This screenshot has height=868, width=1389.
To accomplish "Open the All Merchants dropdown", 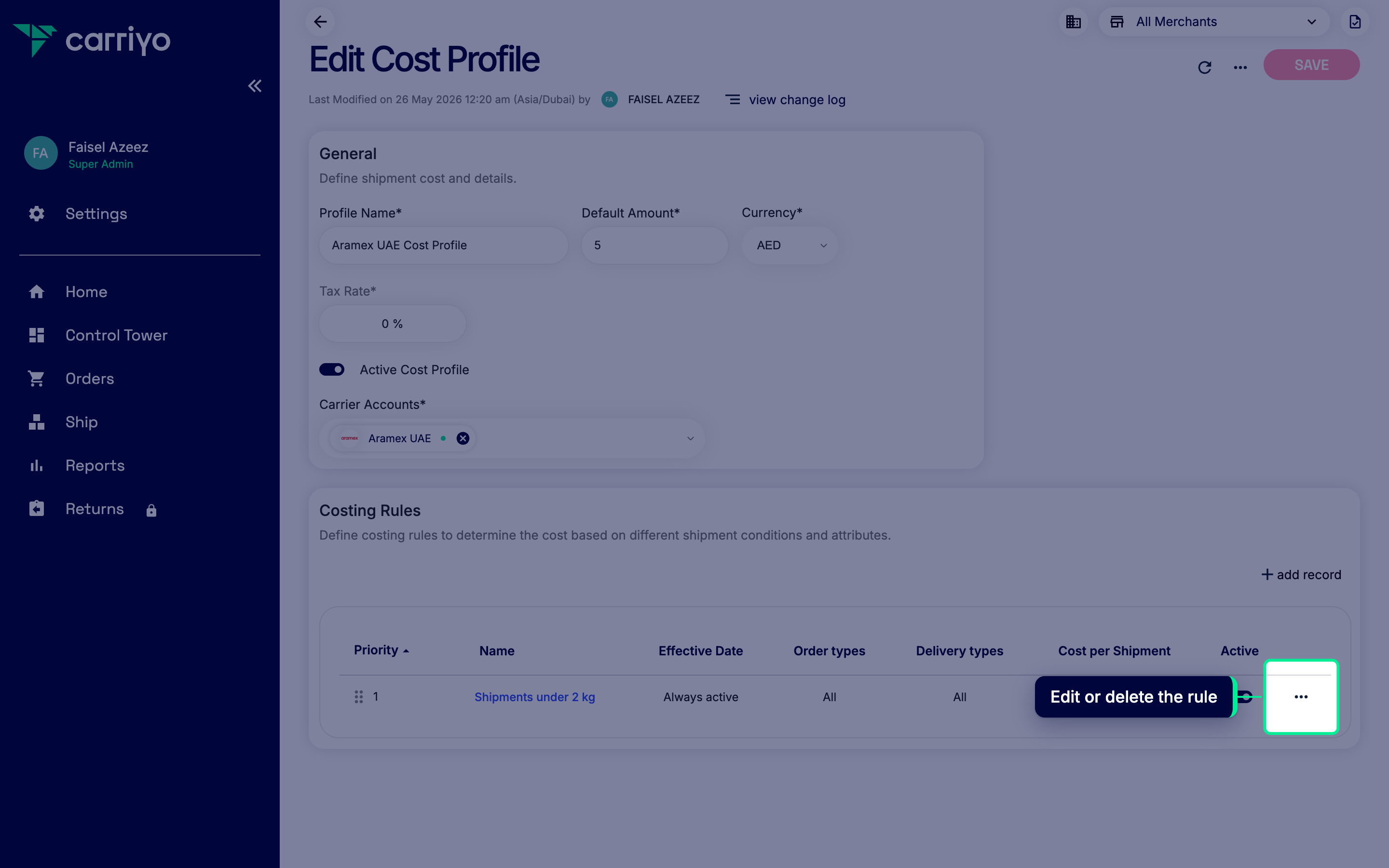I will click(1214, 22).
